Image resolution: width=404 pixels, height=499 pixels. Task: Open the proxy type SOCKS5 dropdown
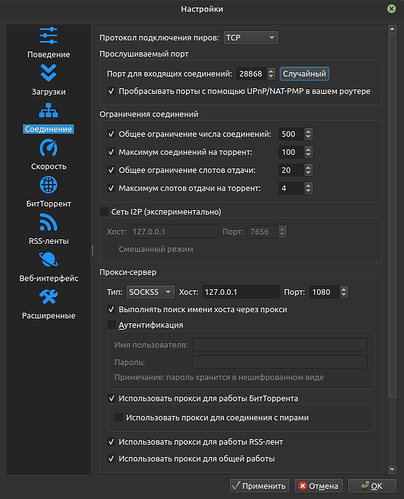pyautogui.click(x=151, y=292)
